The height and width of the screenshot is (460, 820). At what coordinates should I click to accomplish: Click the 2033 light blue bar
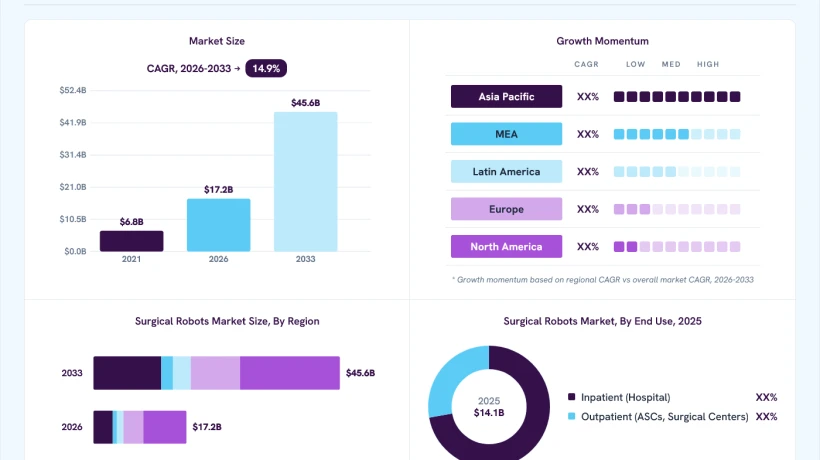click(x=305, y=181)
